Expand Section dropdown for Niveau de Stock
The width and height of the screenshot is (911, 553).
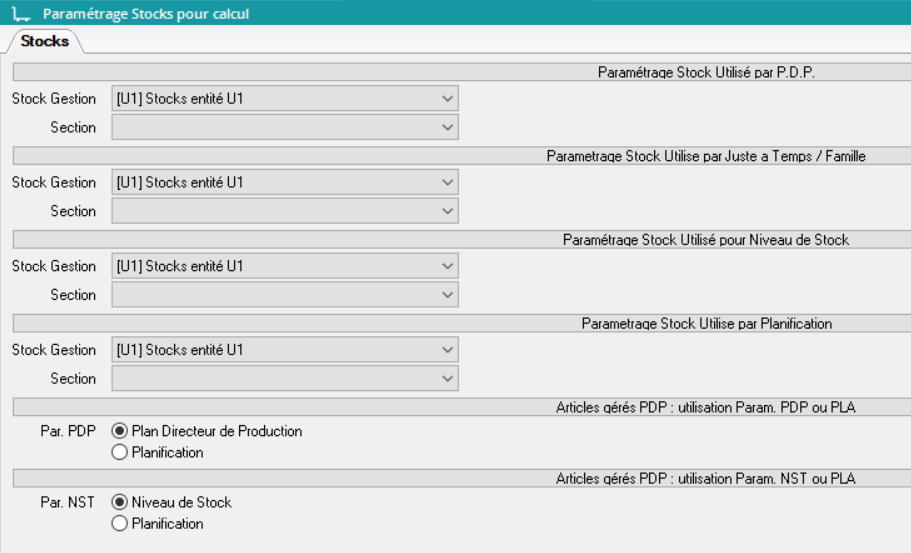284,296
